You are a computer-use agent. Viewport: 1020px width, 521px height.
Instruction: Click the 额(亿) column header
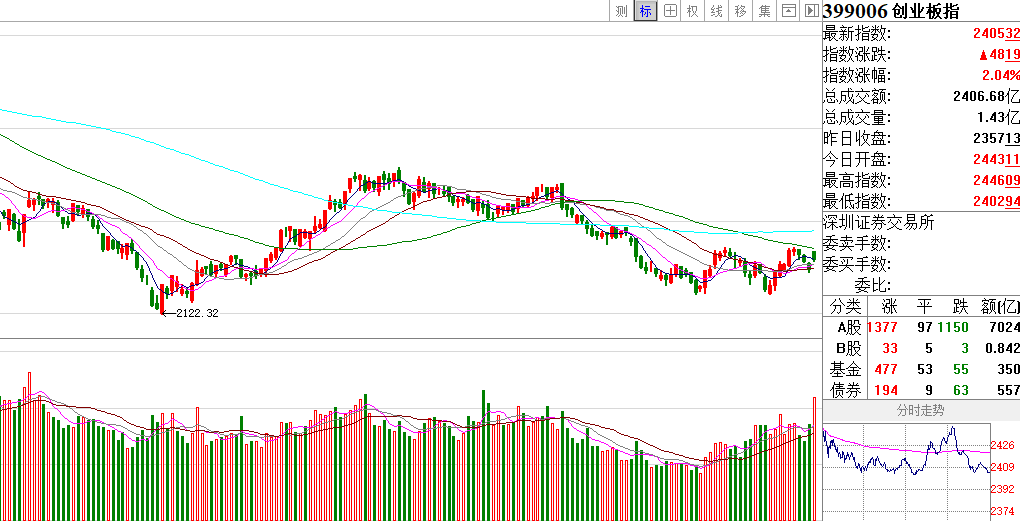tap(1000, 306)
